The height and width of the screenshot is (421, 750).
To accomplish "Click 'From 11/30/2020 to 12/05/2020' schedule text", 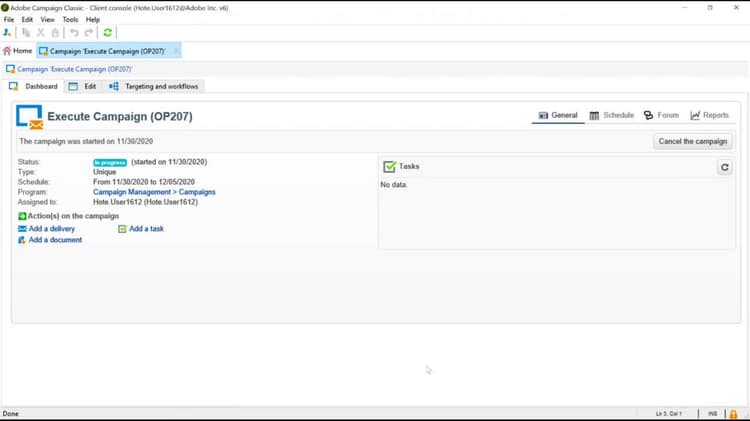I will (144, 182).
